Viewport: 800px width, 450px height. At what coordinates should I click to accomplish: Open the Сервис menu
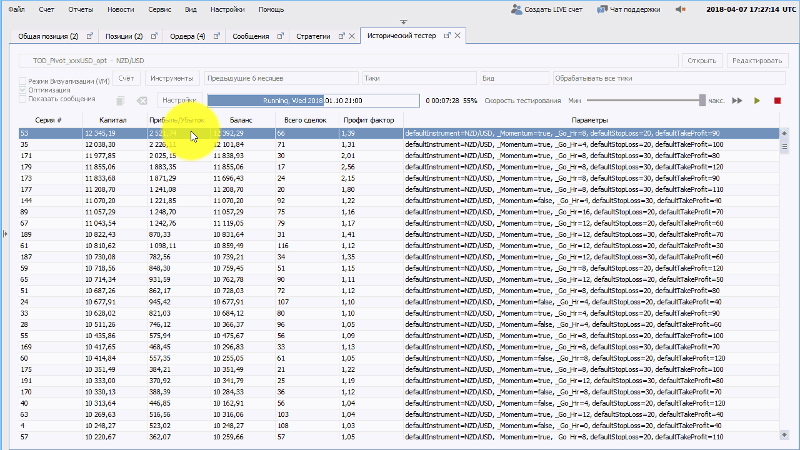[160, 10]
